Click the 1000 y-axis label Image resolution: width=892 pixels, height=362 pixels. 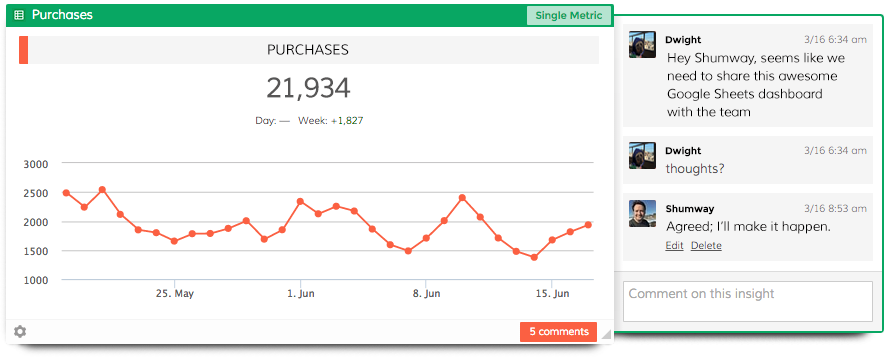(x=35, y=281)
